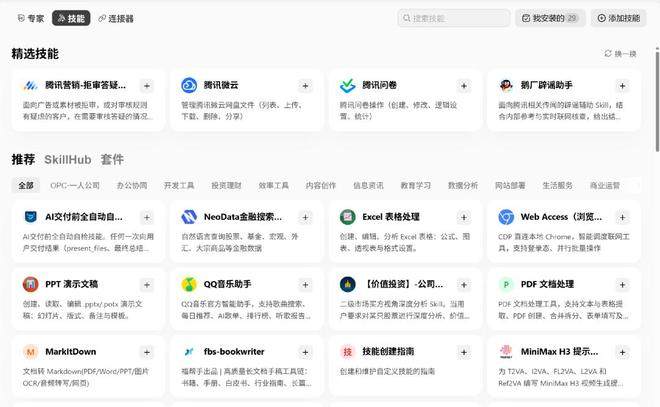Open 我安装的 installed skills list

coord(550,18)
